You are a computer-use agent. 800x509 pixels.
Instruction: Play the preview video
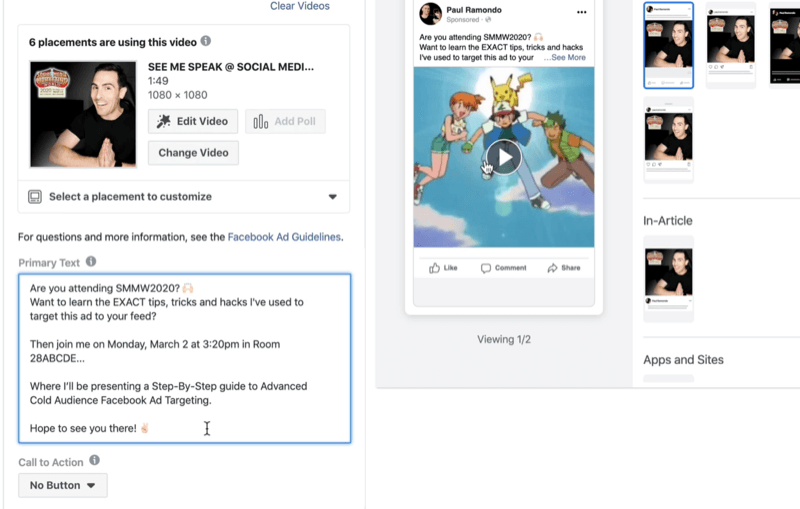(x=504, y=157)
